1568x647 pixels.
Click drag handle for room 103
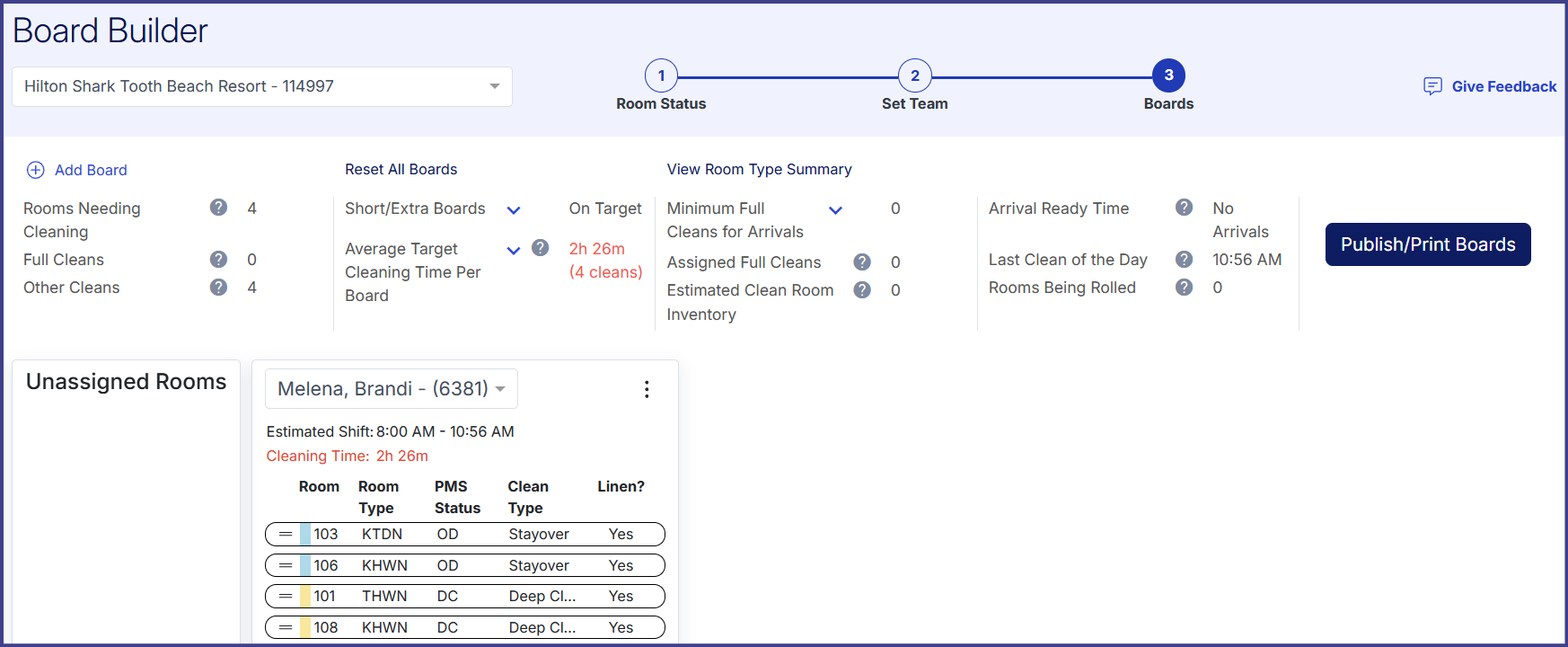tap(286, 535)
